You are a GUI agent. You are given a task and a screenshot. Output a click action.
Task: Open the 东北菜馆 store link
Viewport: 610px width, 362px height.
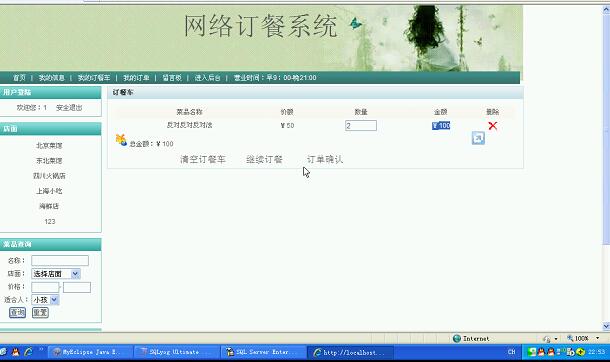(49, 161)
